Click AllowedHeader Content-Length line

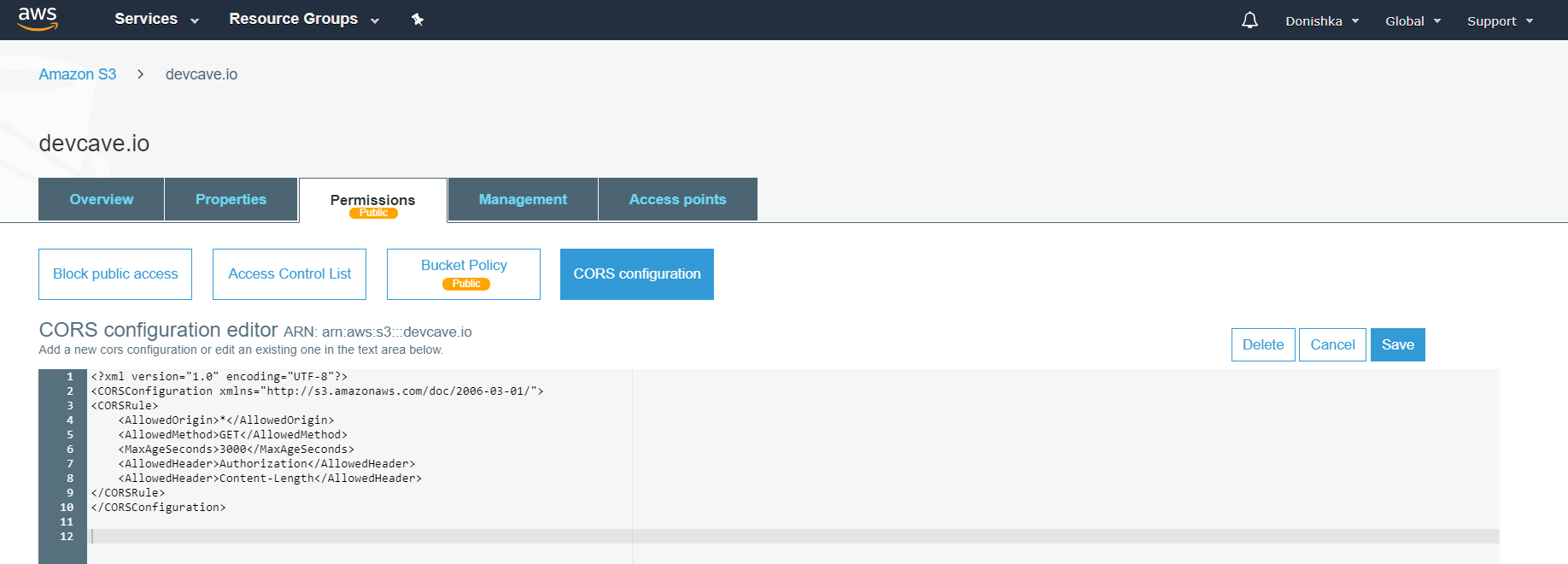point(270,479)
